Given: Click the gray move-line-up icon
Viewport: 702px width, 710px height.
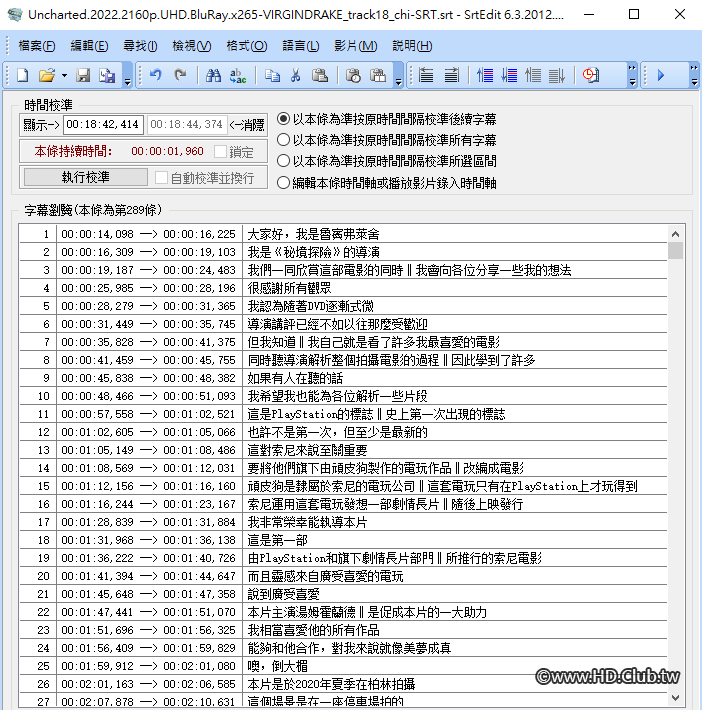Looking at the screenshot, I should [533, 75].
